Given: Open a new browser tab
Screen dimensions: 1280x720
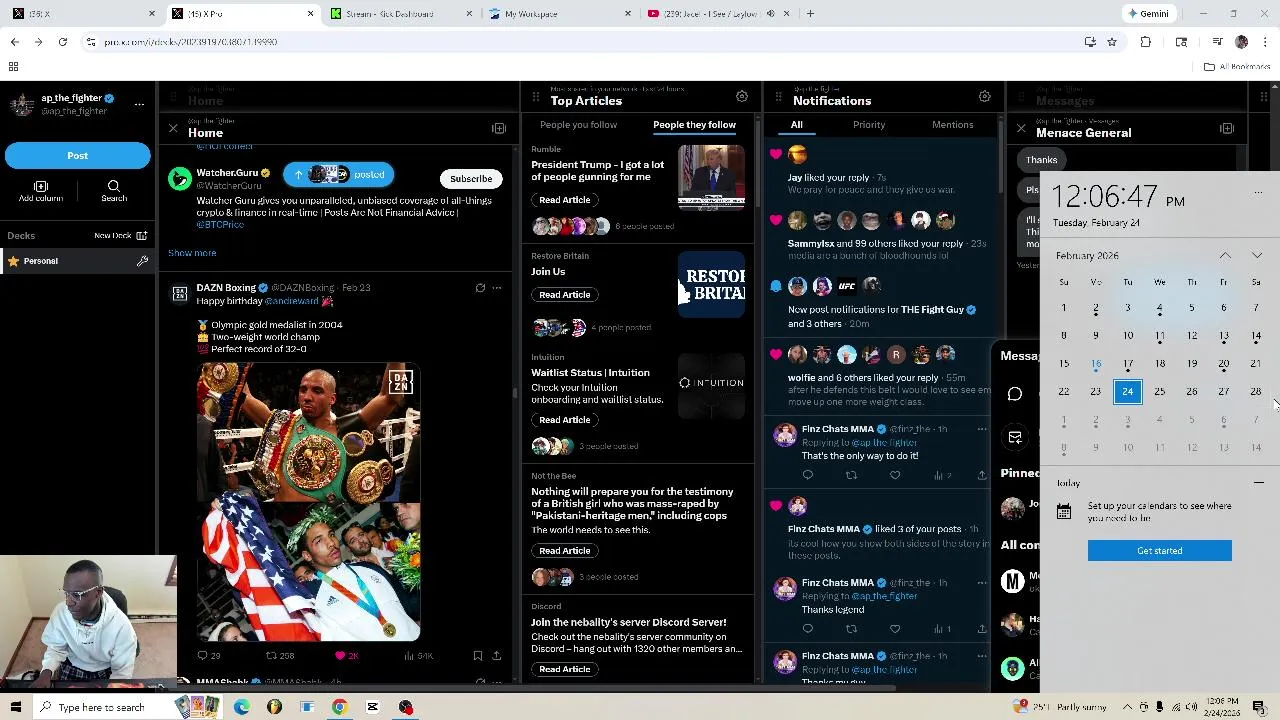Looking at the screenshot, I should (x=810, y=14).
